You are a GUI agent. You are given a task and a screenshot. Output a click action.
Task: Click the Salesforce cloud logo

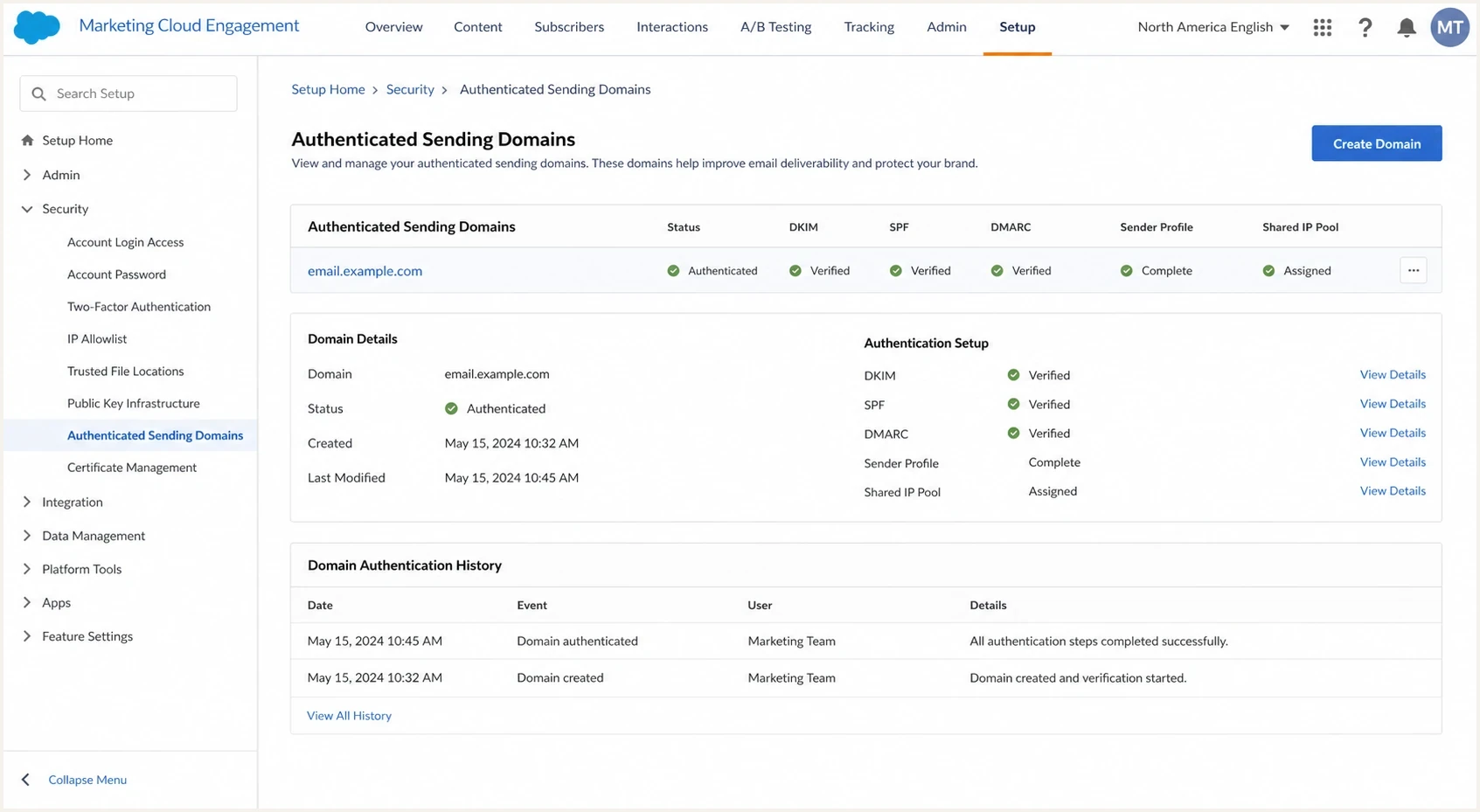point(37,27)
